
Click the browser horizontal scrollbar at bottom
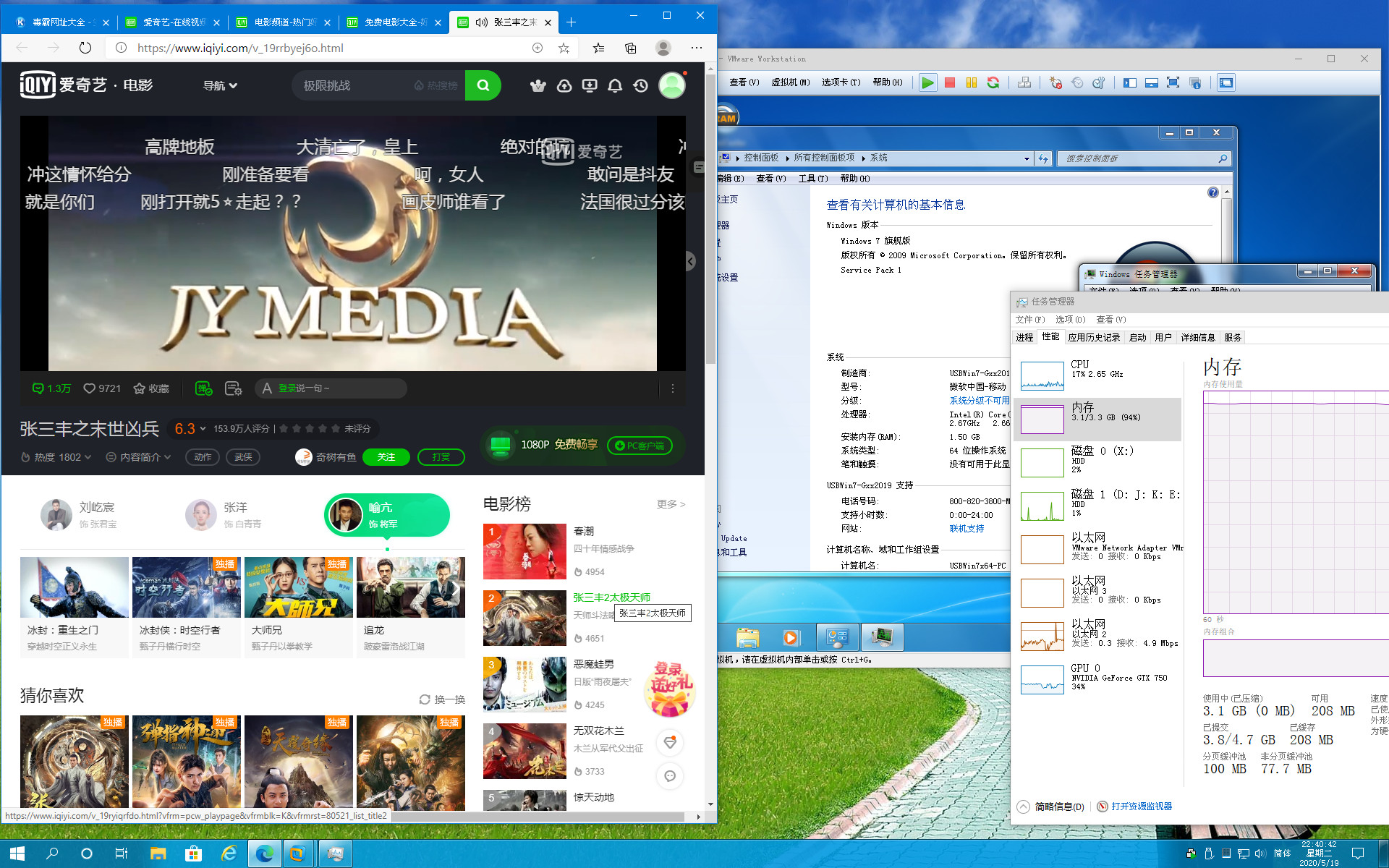click(538, 816)
